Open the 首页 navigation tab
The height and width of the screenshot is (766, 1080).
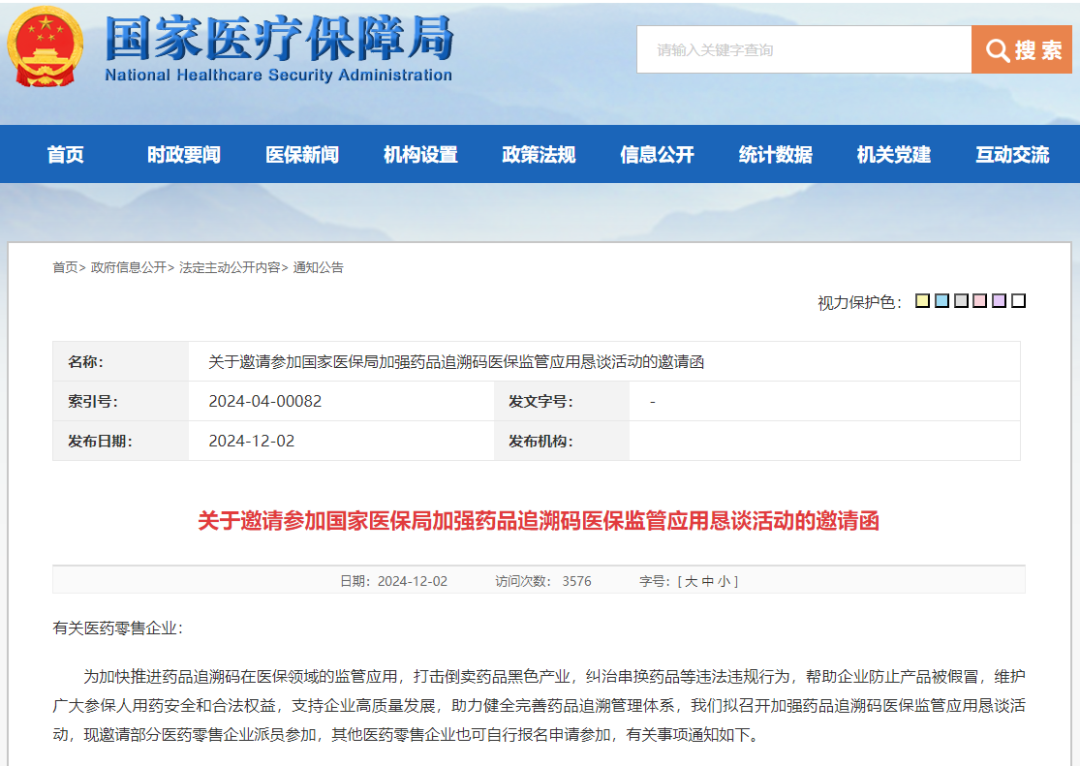click(66, 155)
